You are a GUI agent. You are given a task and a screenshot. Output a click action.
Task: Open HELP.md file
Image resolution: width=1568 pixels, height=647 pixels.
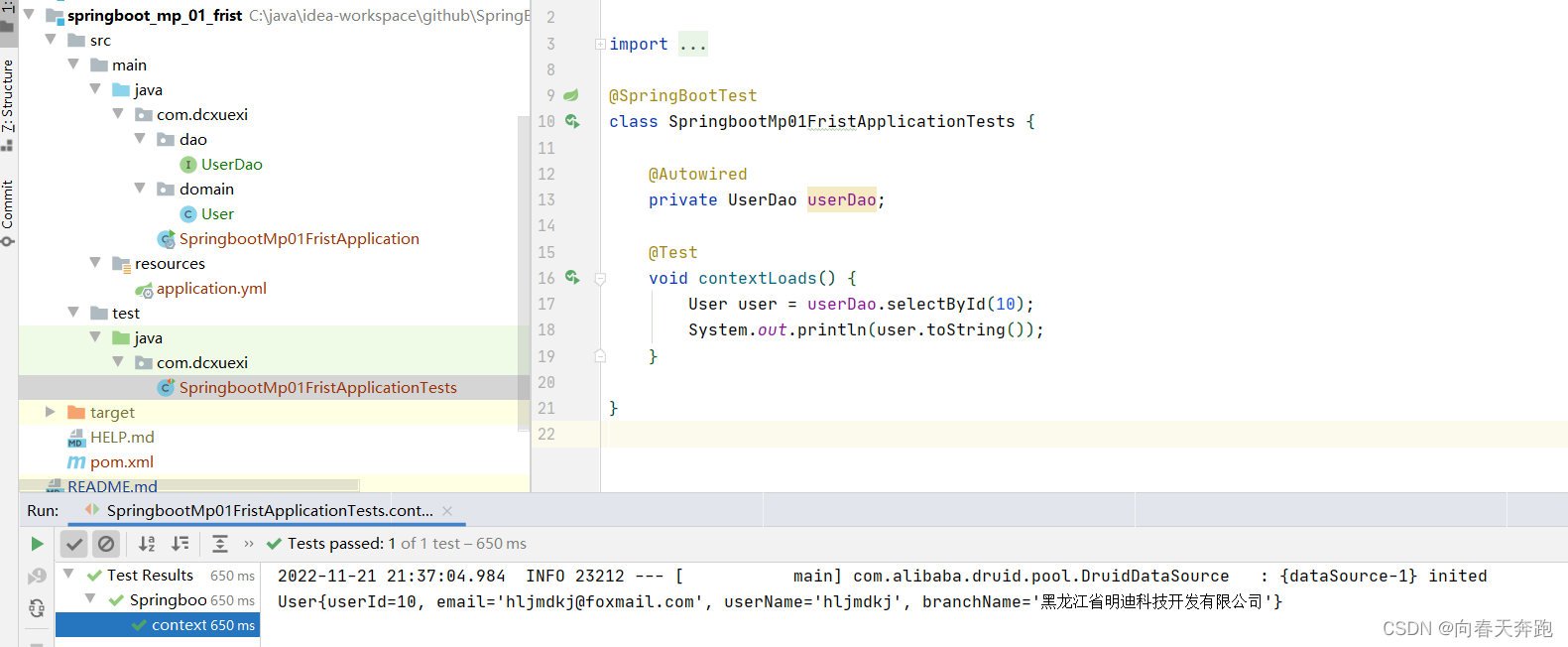[122, 438]
